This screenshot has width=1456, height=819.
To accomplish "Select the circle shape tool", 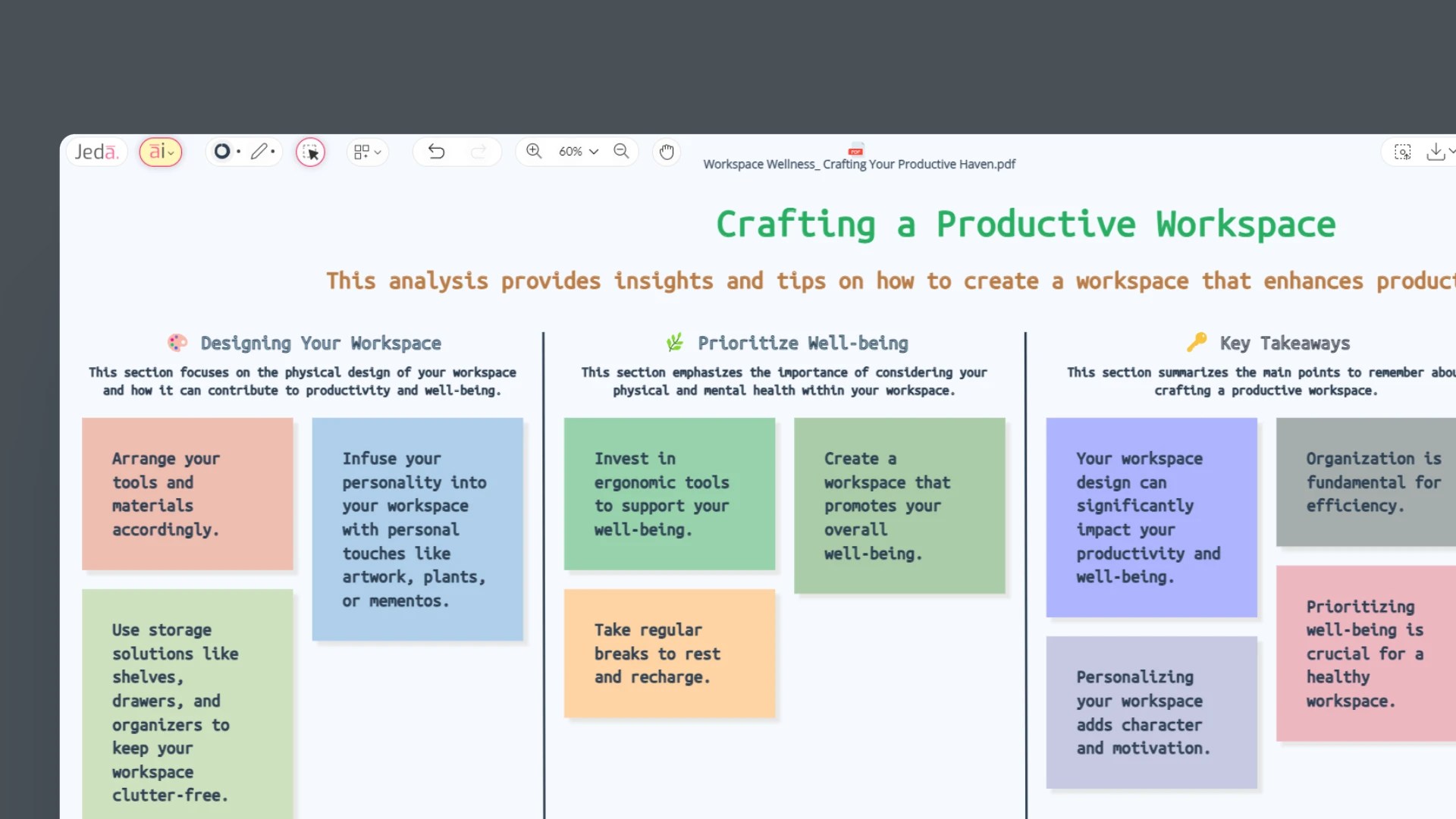I will [221, 152].
